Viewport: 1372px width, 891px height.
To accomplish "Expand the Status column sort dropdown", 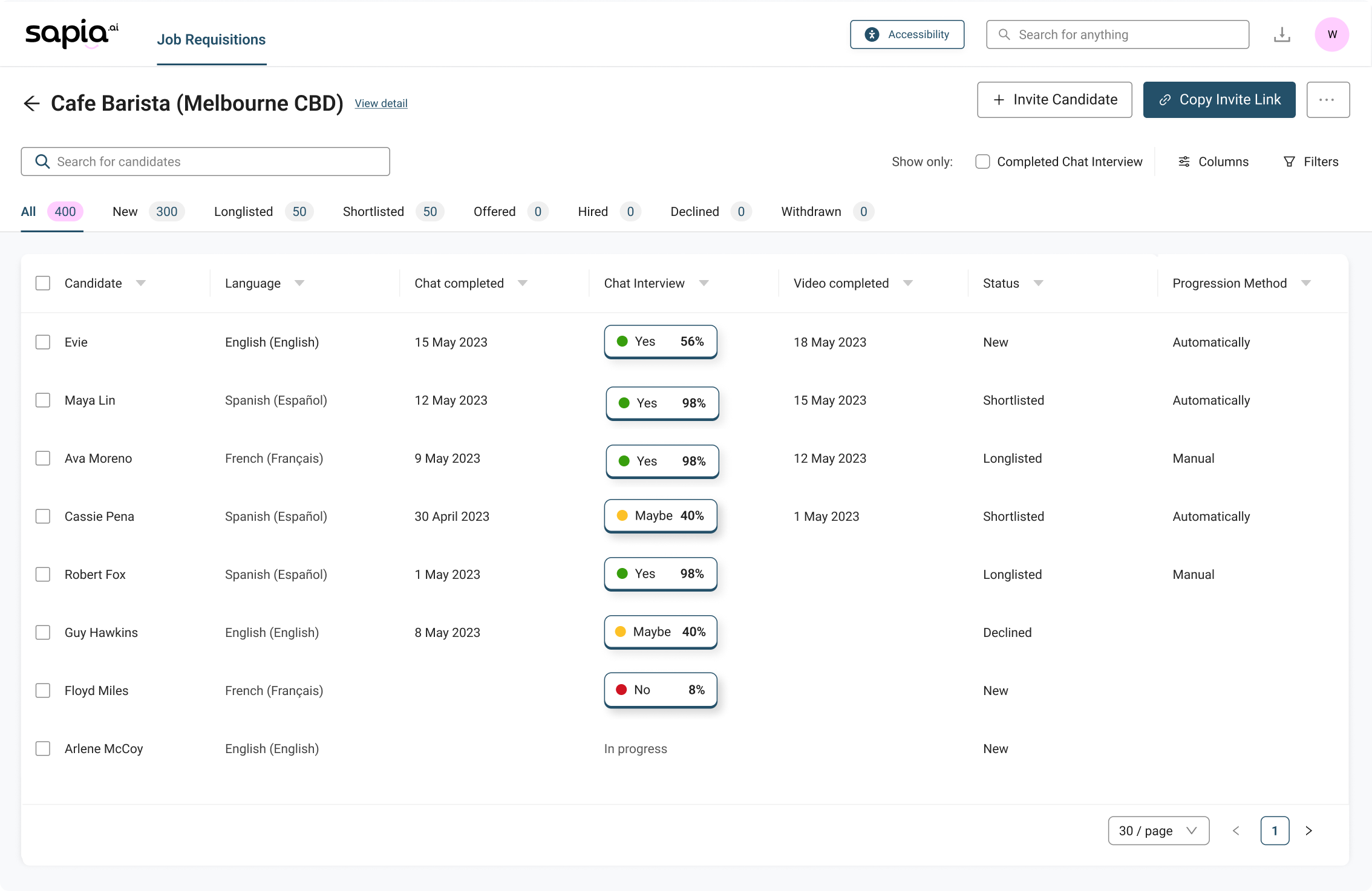I will click(1038, 283).
